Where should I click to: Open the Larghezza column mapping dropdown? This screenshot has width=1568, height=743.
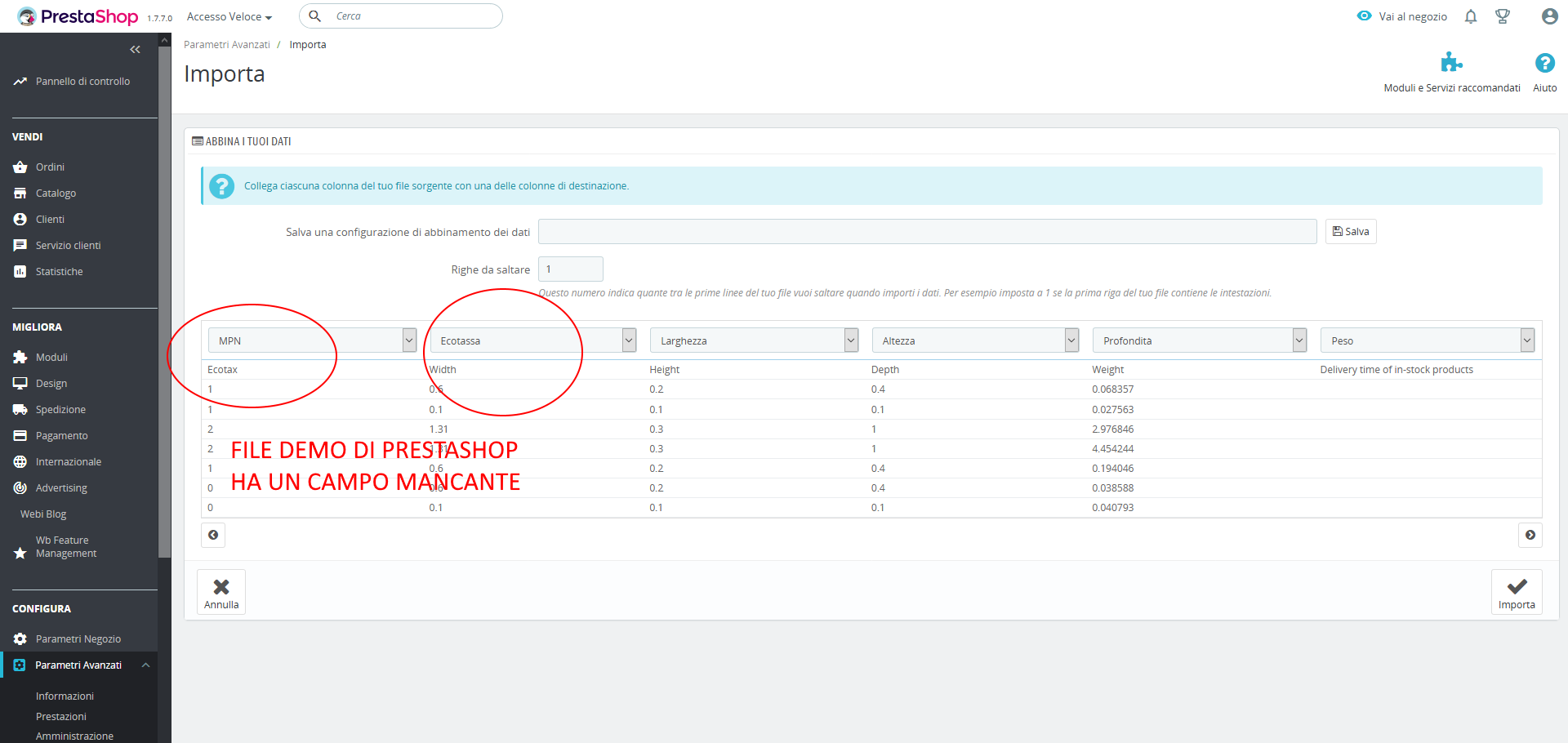755,340
